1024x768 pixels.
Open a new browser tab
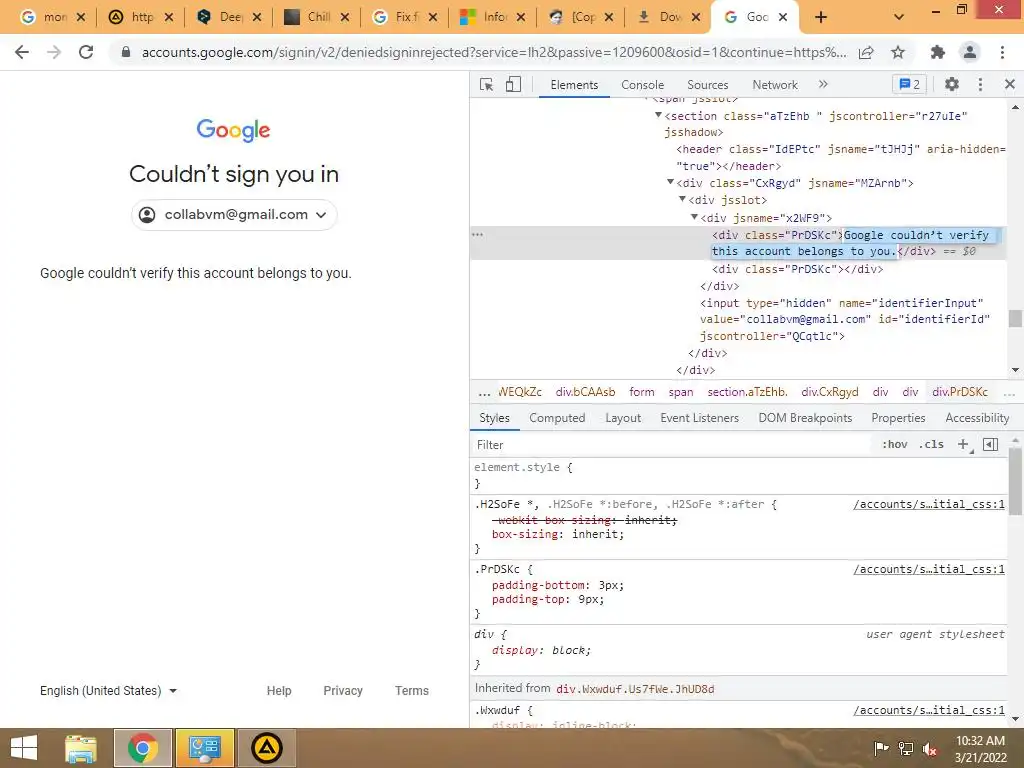point(821,17)
